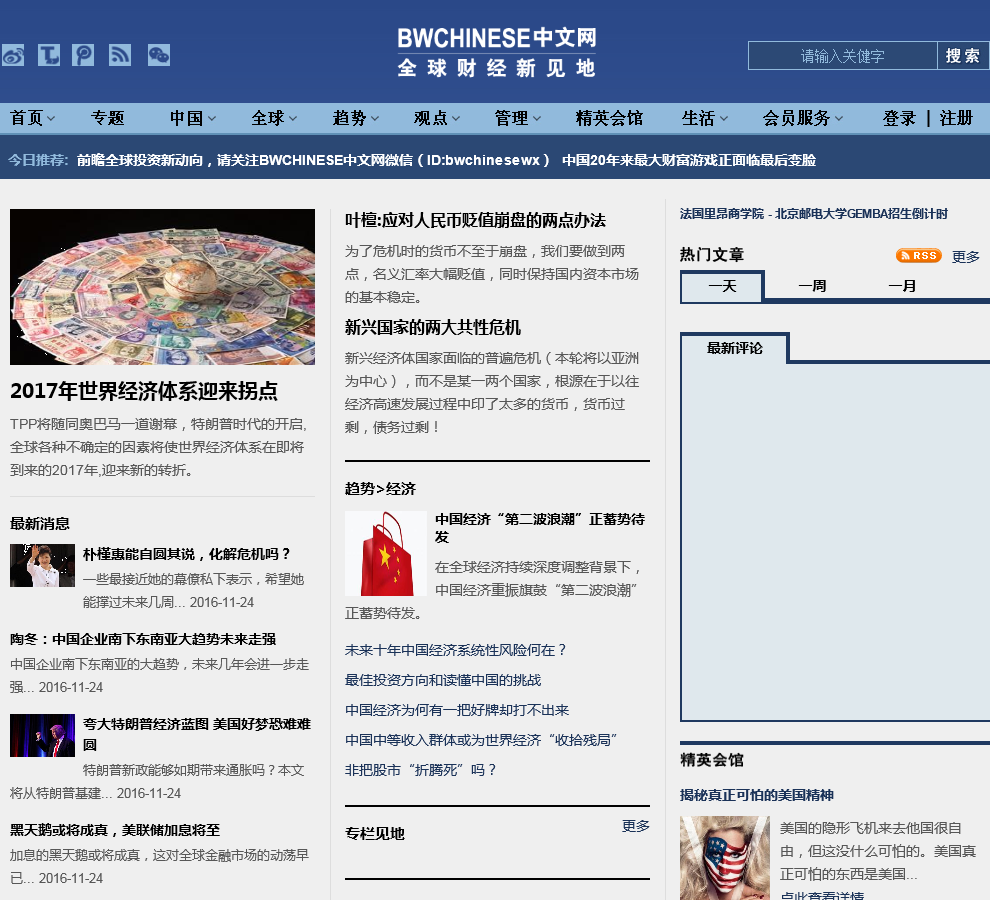Click the 趋势>经济 section heading
The image size is (990, 900).
380,489
